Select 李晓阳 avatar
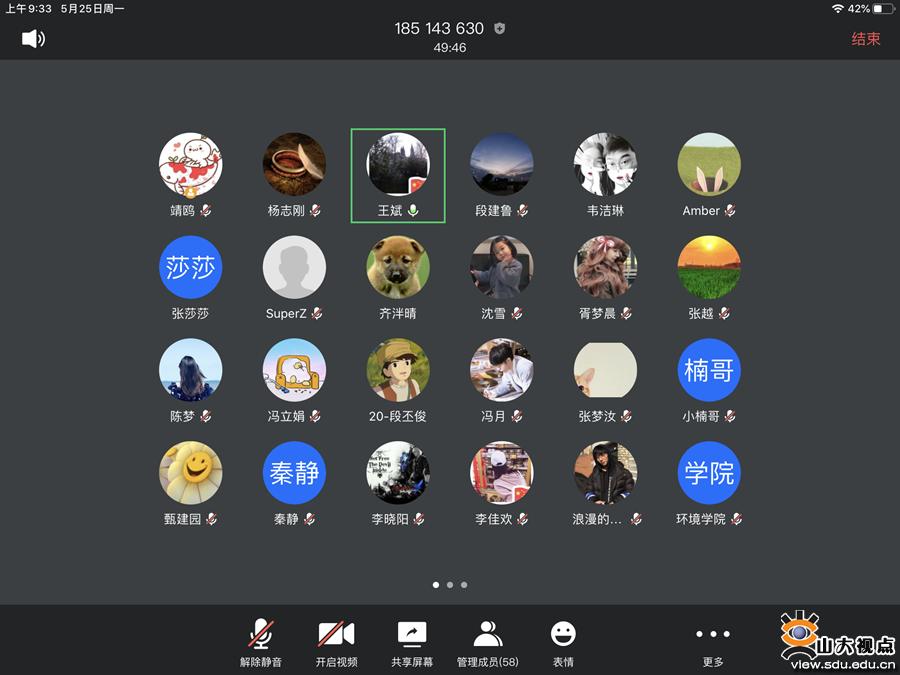This screenshot has height=675, width=900. coord(398,472)
